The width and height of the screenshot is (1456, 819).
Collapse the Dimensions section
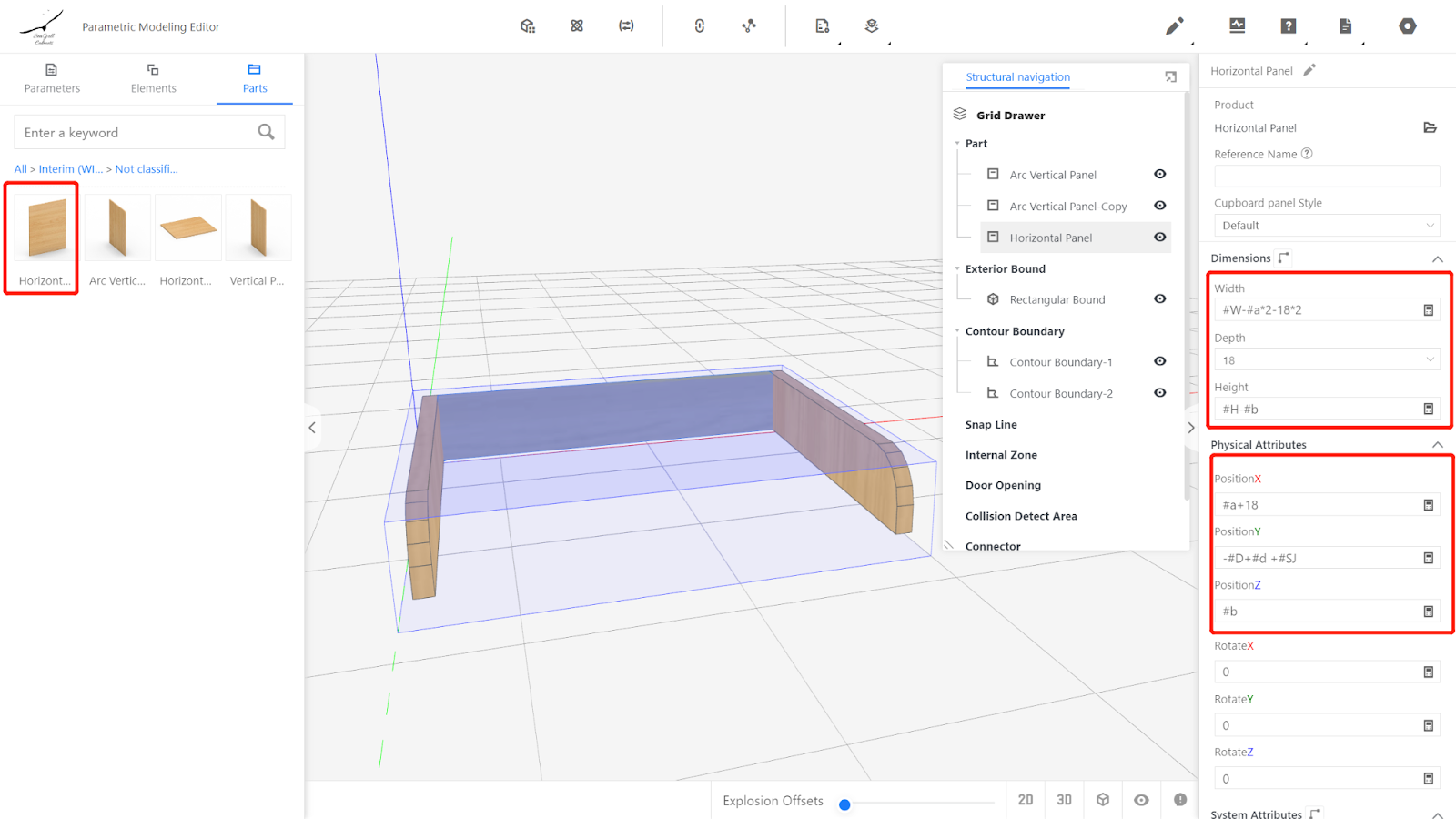coord(1437,259)
